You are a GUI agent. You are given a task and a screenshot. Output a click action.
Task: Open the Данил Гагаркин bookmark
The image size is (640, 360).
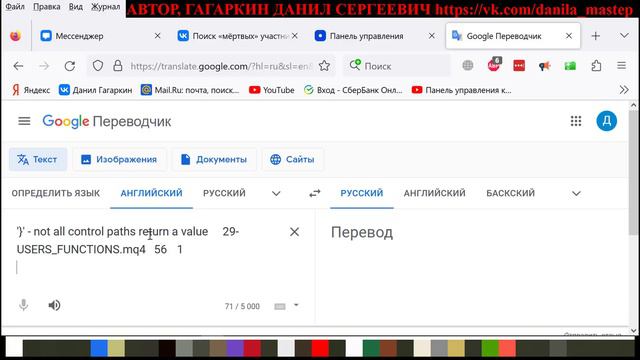coord(96,90)
